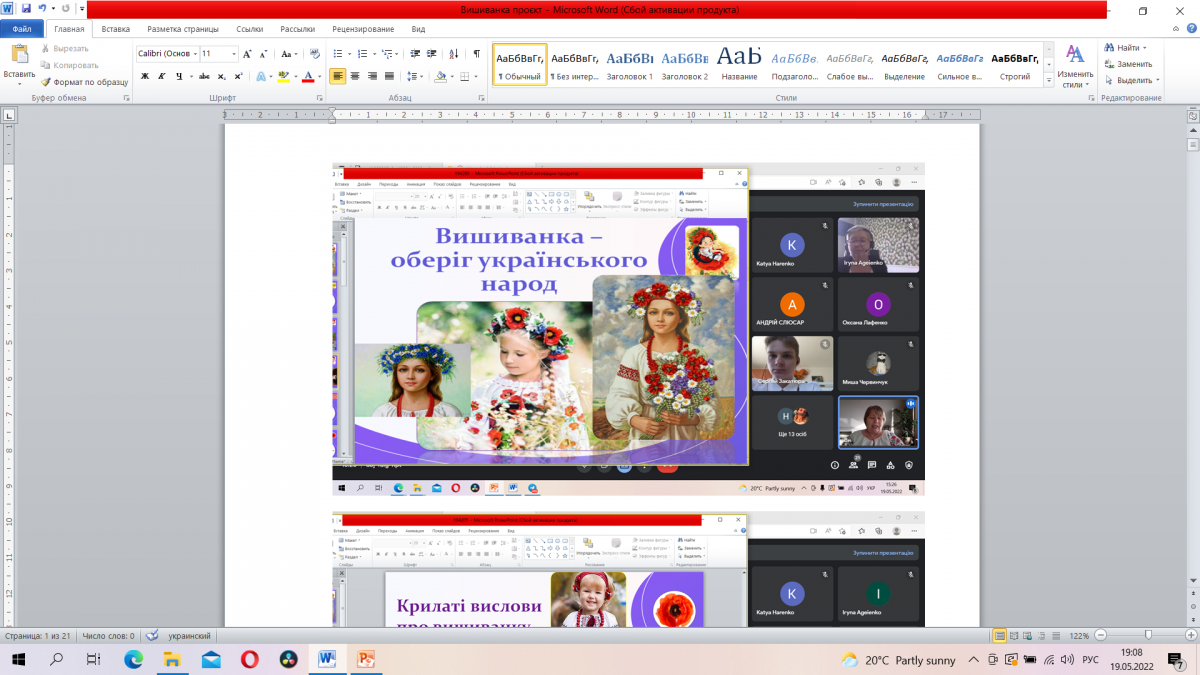Image resolution: width=1200 pixels, height=675 pixels.
Task: Save document via Quick Access toolbar
Action: point(27,8)
